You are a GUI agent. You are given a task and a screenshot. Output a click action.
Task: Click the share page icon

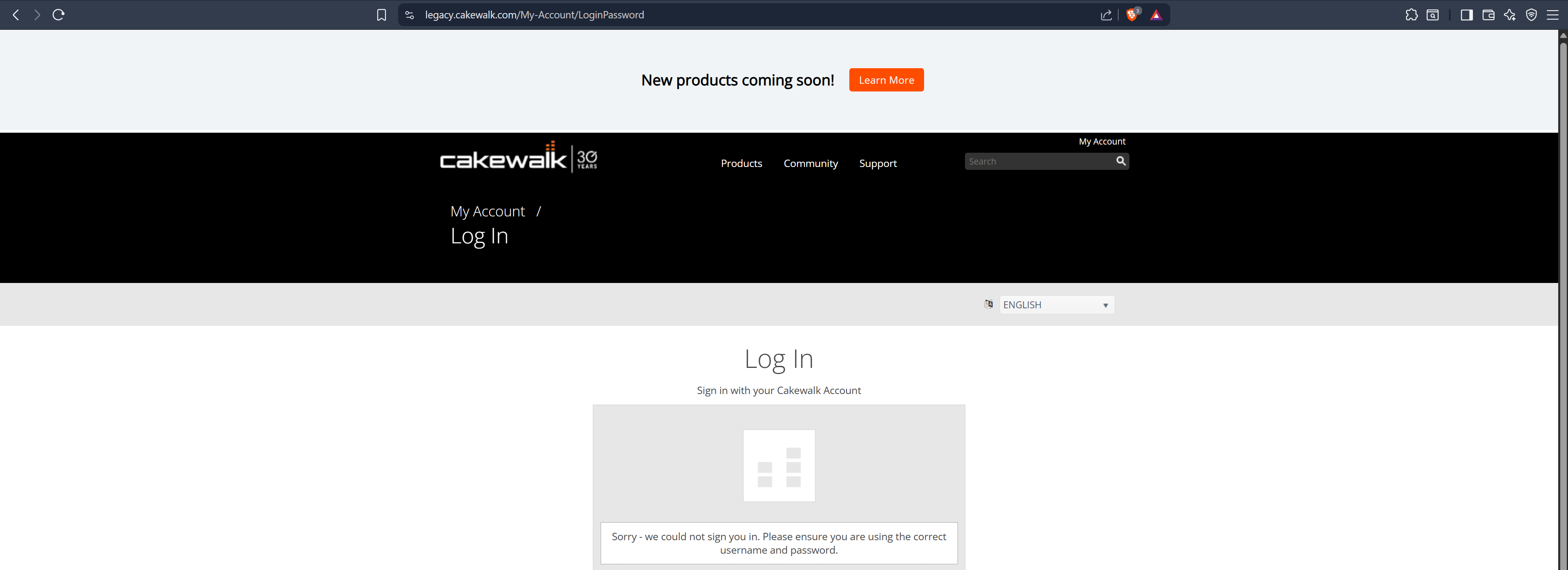(1107, 15)
